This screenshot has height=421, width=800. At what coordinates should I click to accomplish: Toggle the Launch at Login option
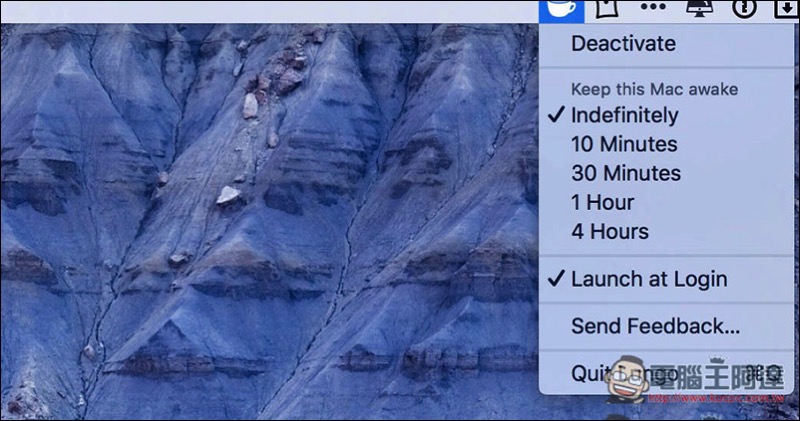pos(648,279)
